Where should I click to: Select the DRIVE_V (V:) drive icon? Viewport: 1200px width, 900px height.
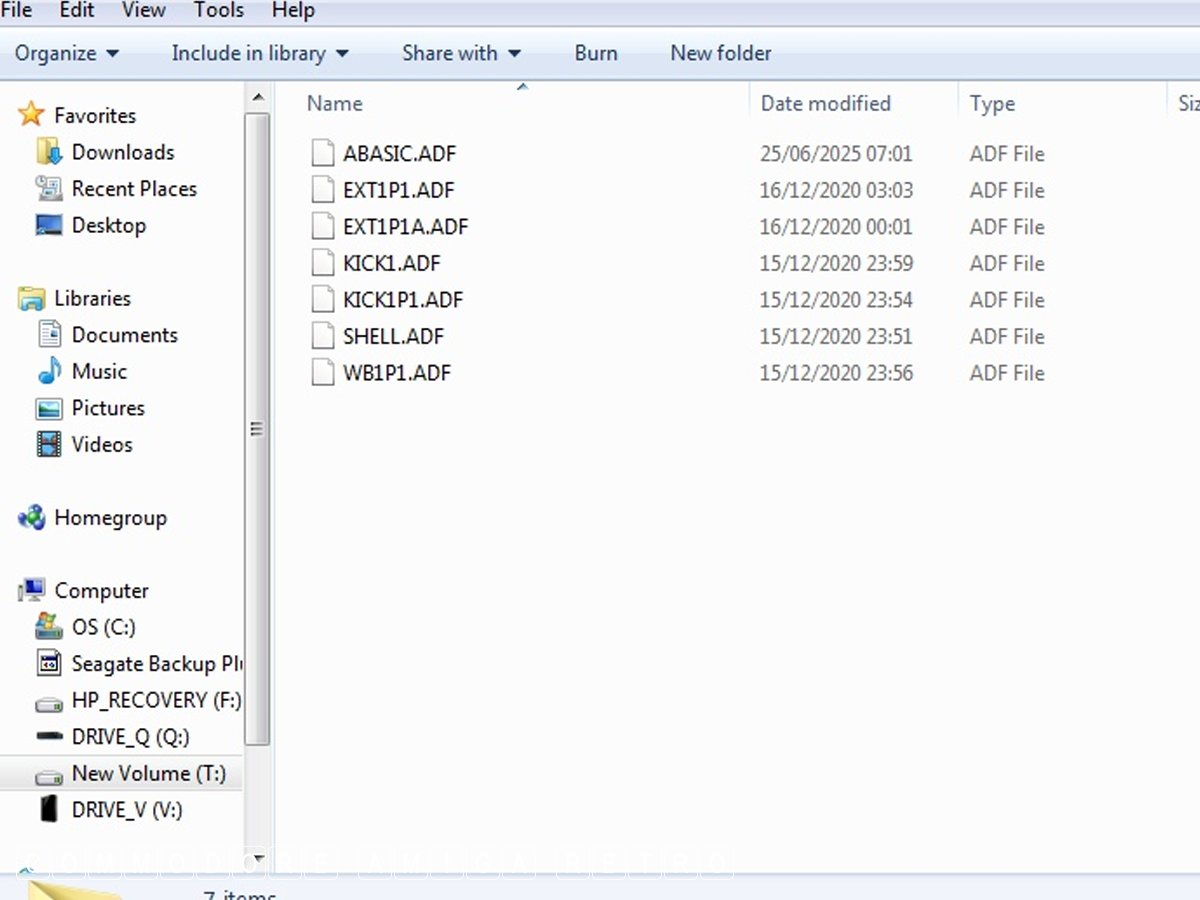click(49, 809)
